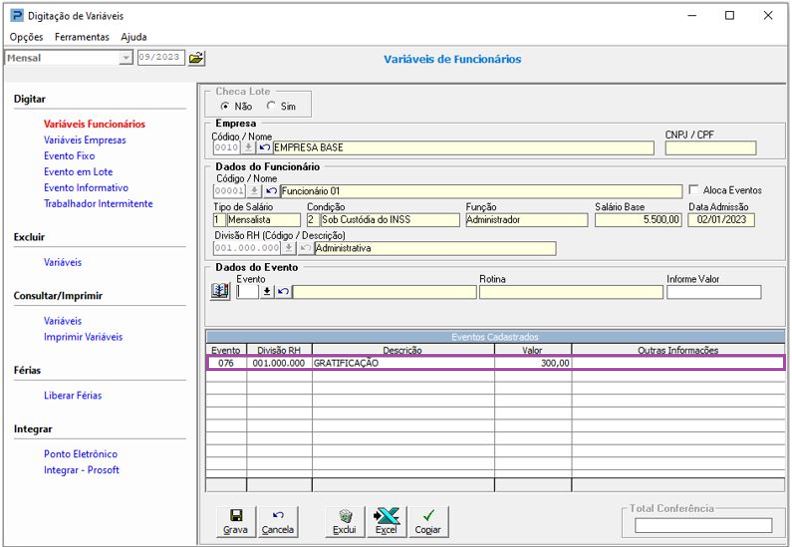The width and height of the screenshot is (792, 547).
Task: Click the 300,00 value cell
Action: point(533,363)
